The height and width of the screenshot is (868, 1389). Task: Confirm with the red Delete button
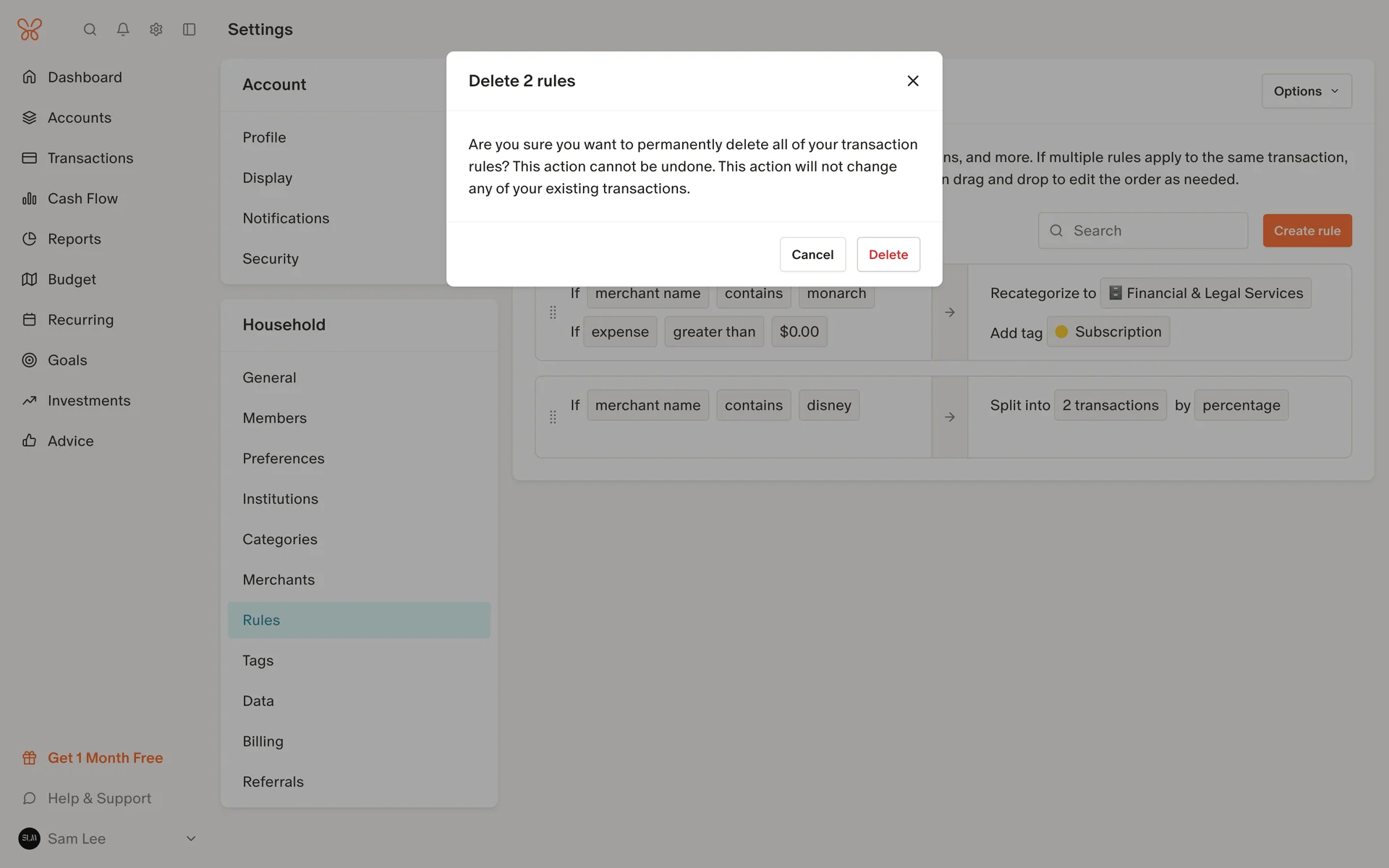[888, 255]
